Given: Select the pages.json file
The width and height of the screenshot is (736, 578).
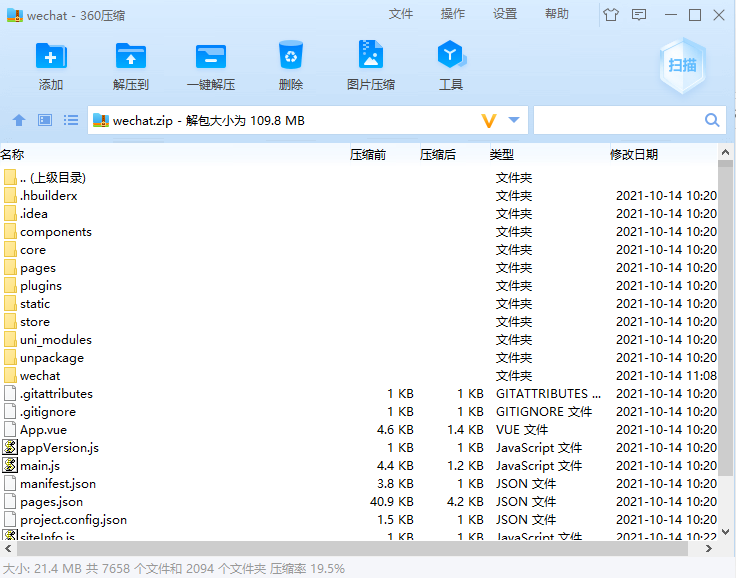Looking at the screenshot, I should click(x=359, y=501).
